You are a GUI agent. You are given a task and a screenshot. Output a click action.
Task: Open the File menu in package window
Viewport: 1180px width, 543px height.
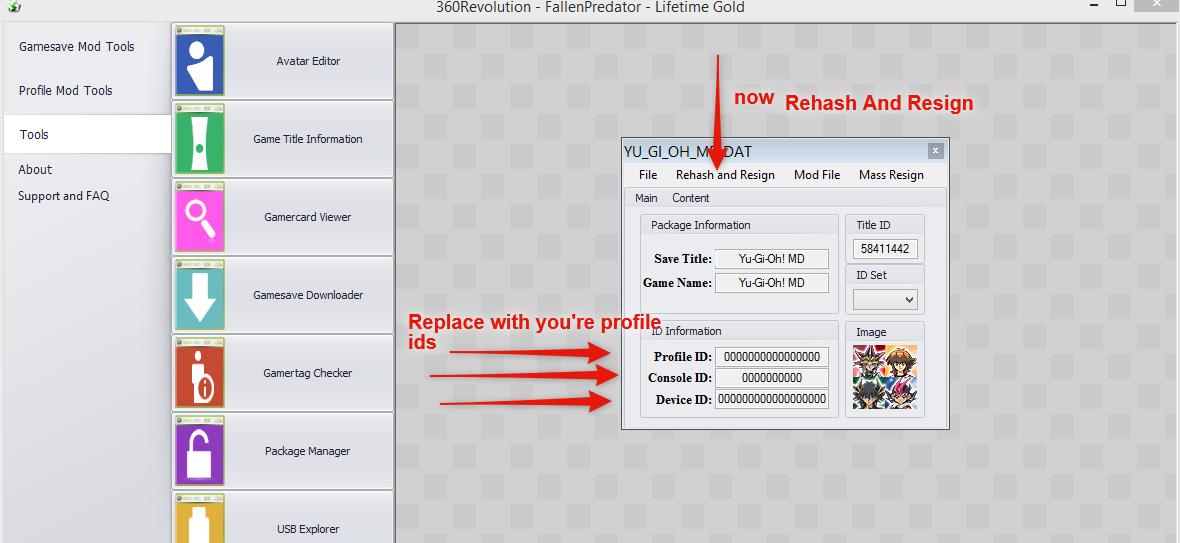648,174
